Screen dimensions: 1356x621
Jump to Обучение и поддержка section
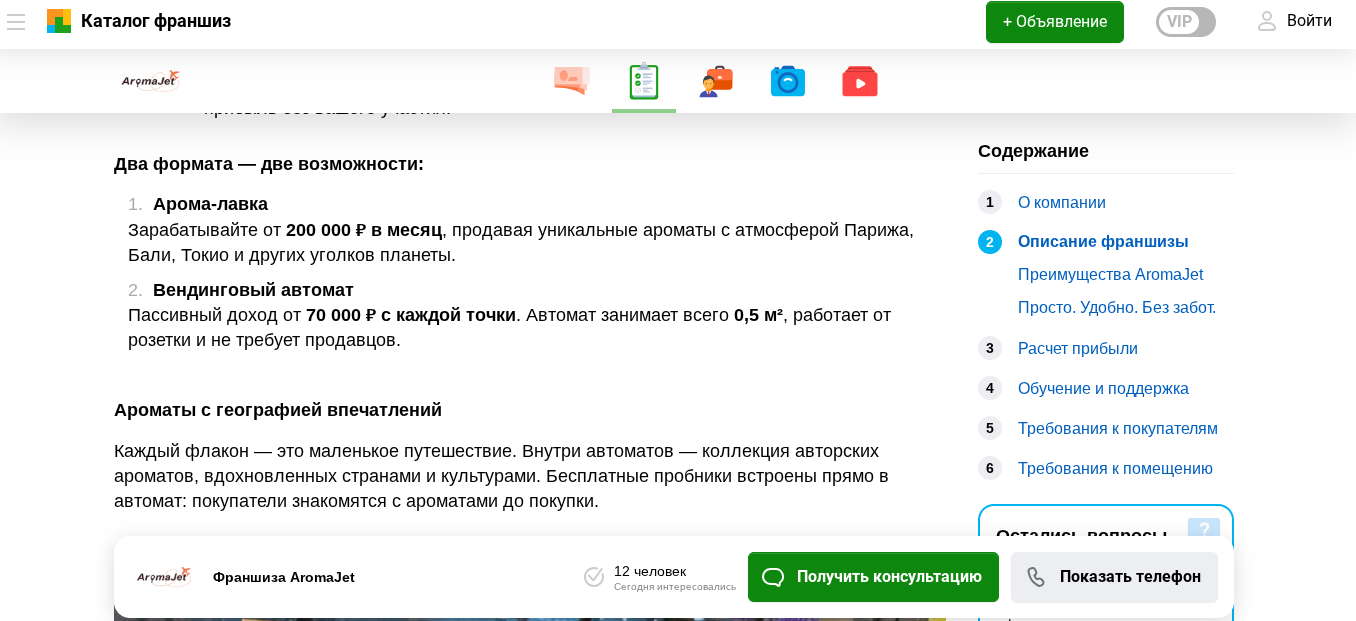coord(1103,389)
